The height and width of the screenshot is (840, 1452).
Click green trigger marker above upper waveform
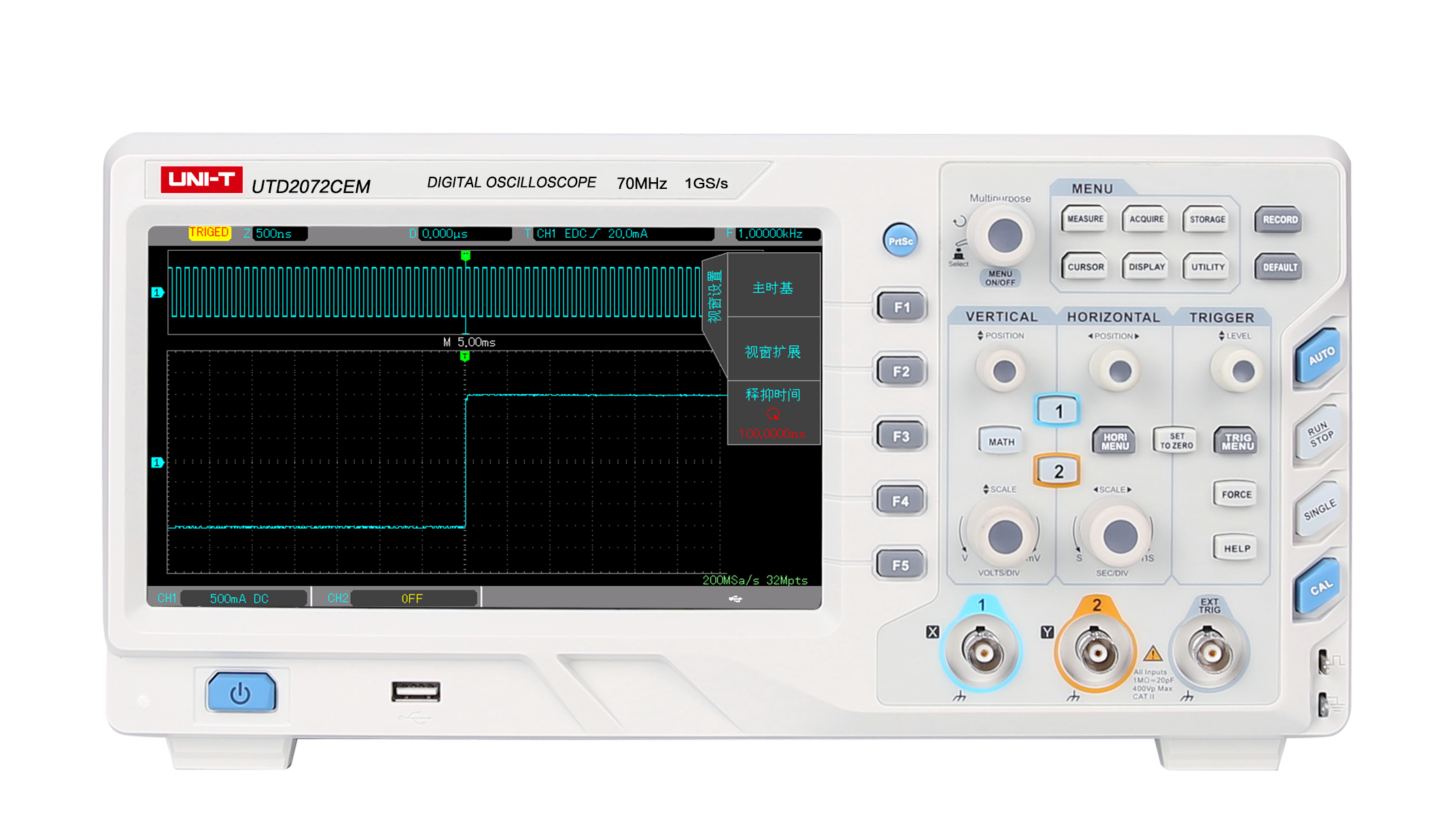pyautogui.click(x=466, y=256)
